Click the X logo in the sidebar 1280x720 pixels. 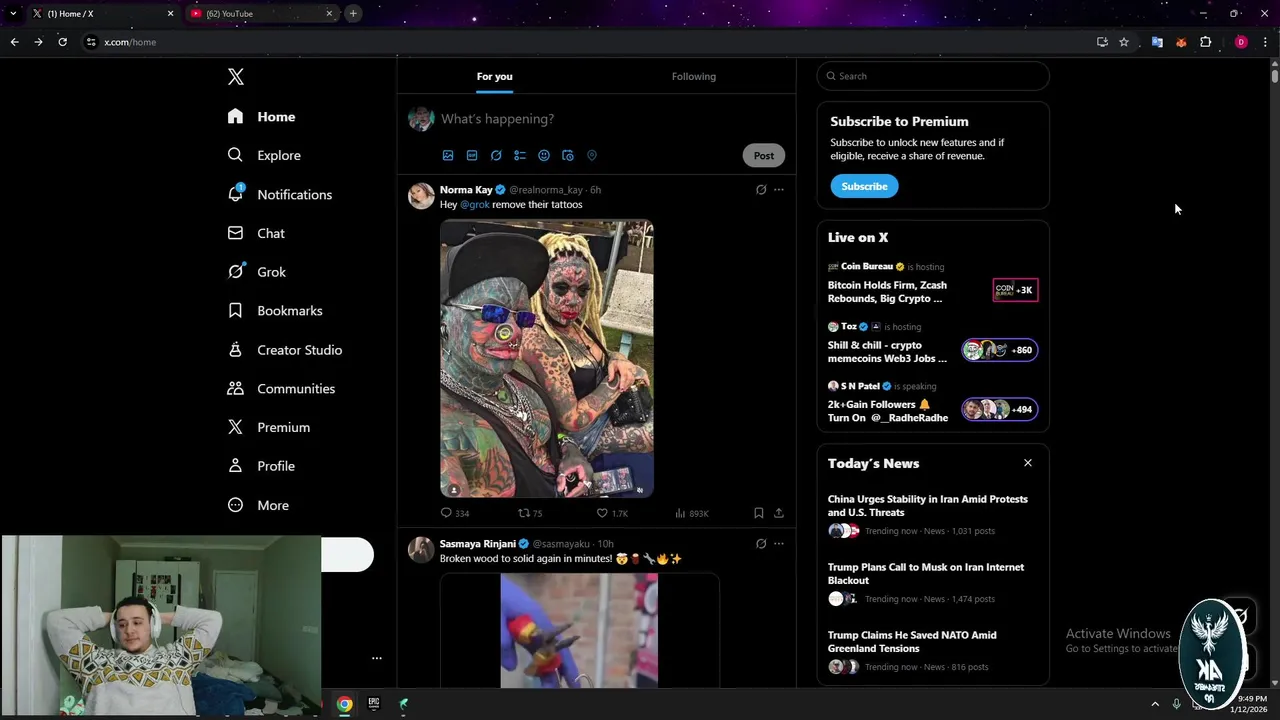[x=236, y=77]
